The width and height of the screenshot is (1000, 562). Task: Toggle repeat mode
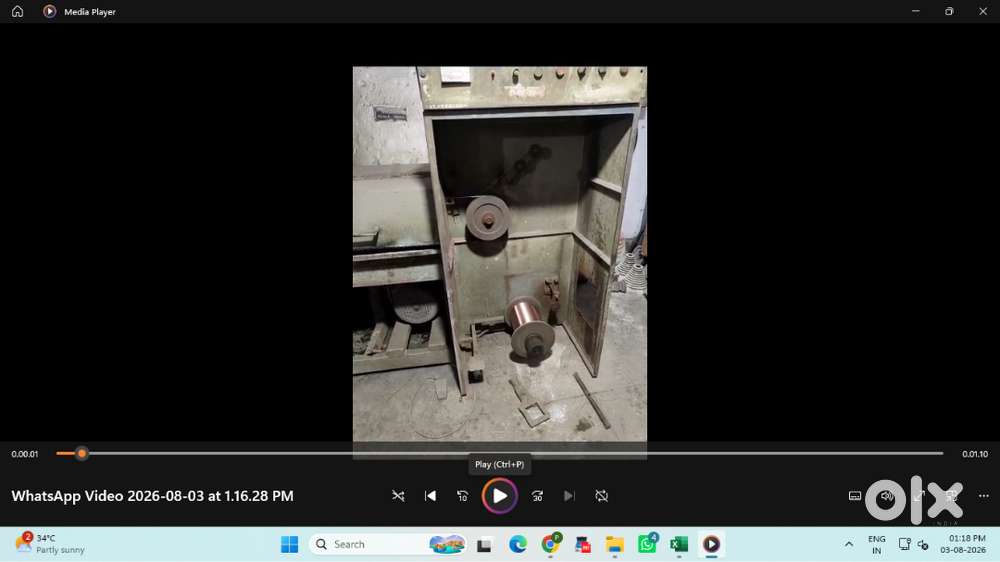pyautogui.click(x=601, y=496)
